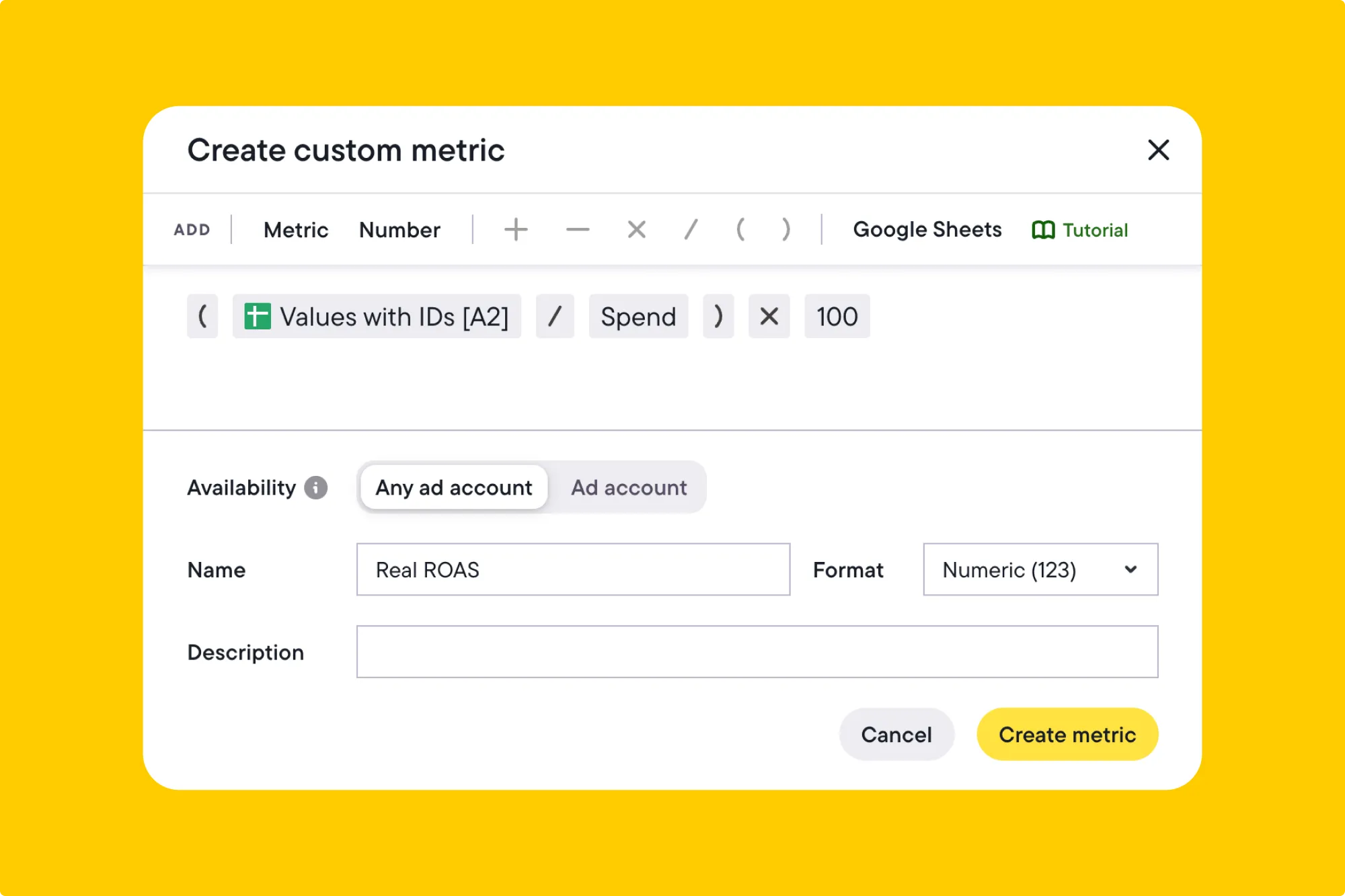Click the empty Description field
Screen dimensions: 1345x896
tap(757, 652)
